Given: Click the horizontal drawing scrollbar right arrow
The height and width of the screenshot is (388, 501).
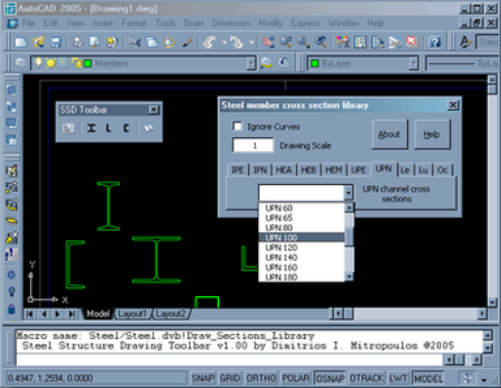Looking at the screenshot, I should pos(482,313).
